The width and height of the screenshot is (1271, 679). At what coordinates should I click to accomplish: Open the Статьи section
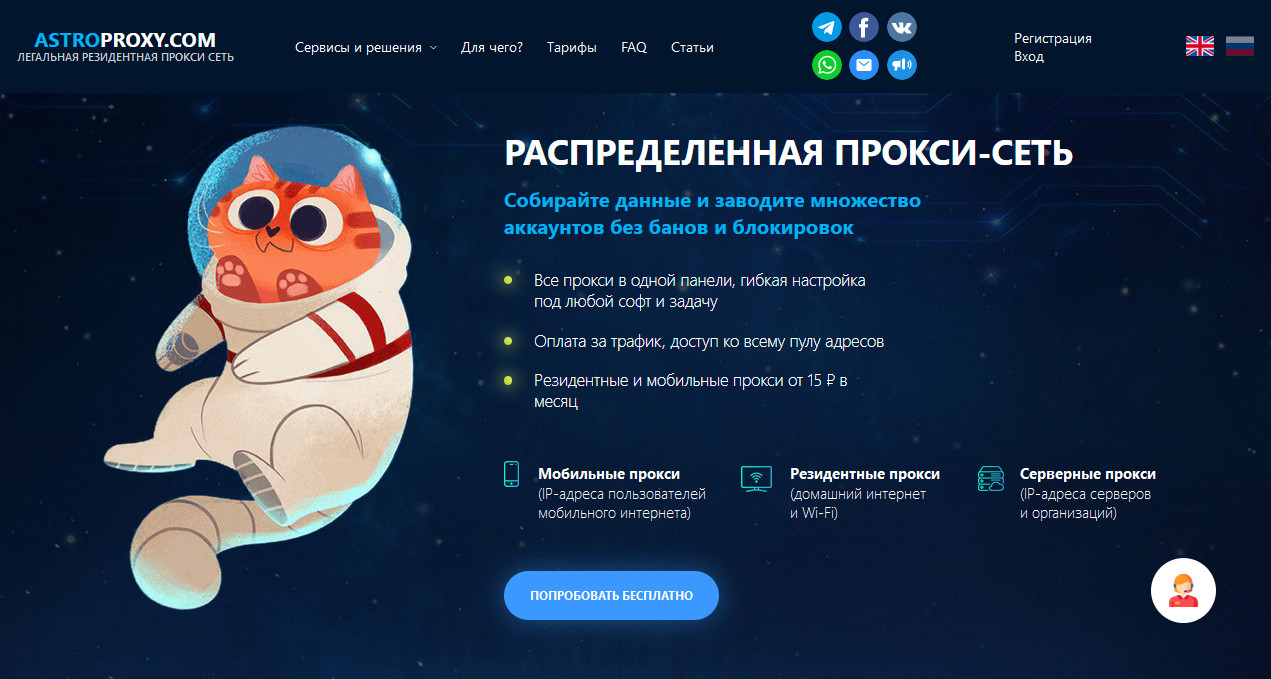[692, 47]
